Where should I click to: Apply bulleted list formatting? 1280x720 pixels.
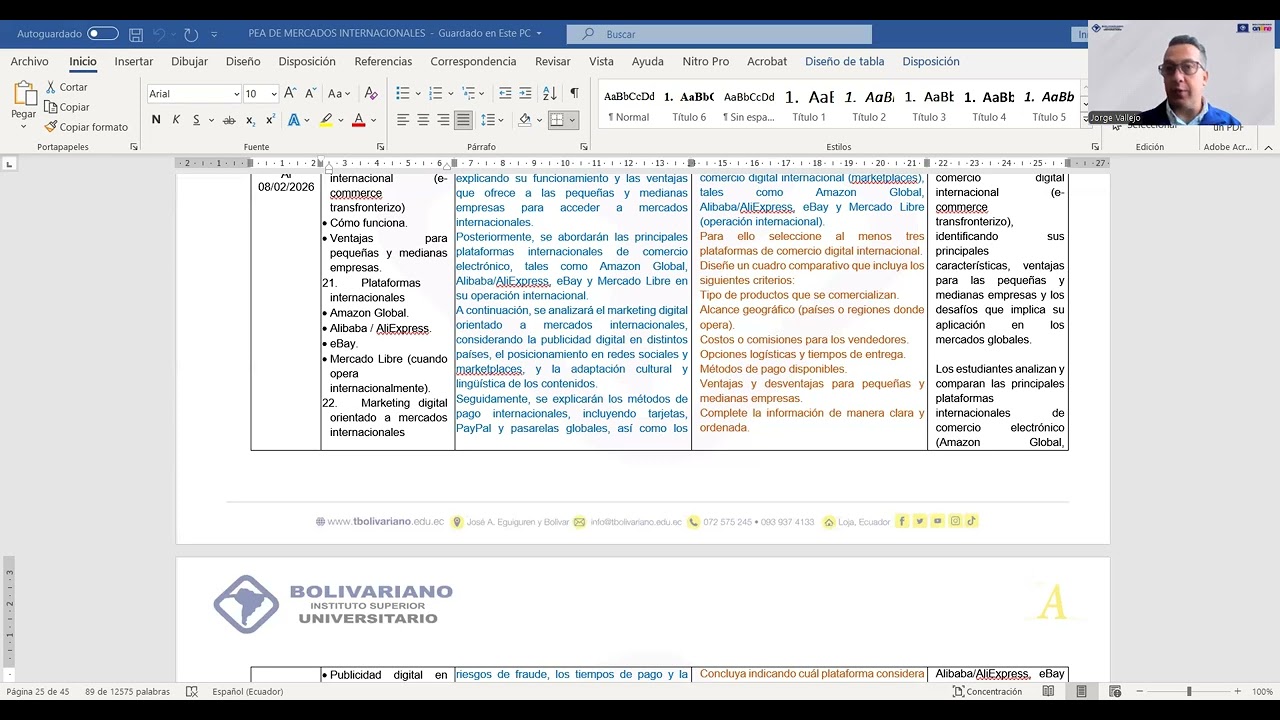[402, 93]
